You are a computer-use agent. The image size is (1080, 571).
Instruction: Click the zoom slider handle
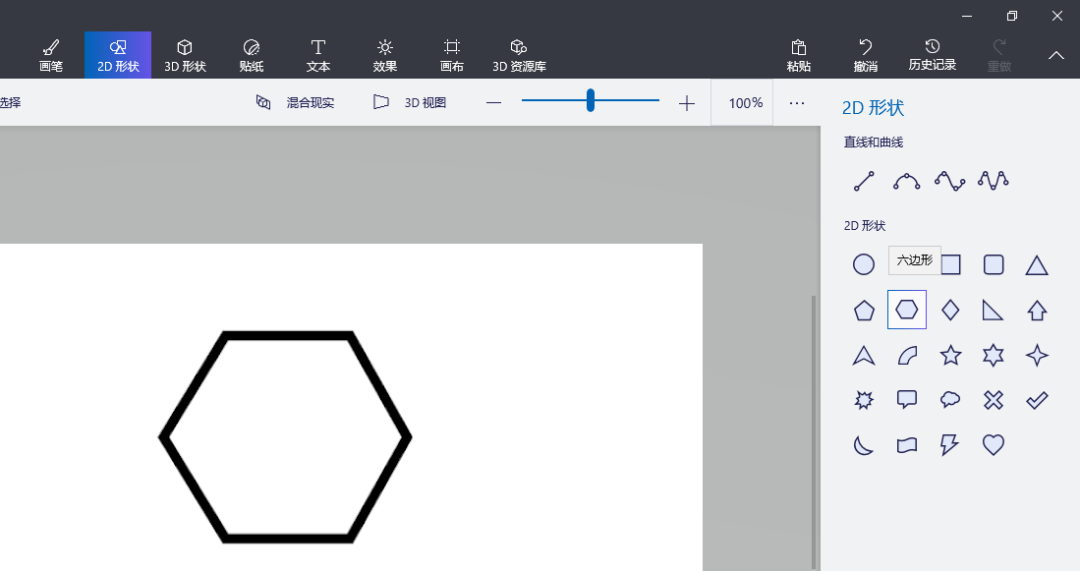[590, 101]
